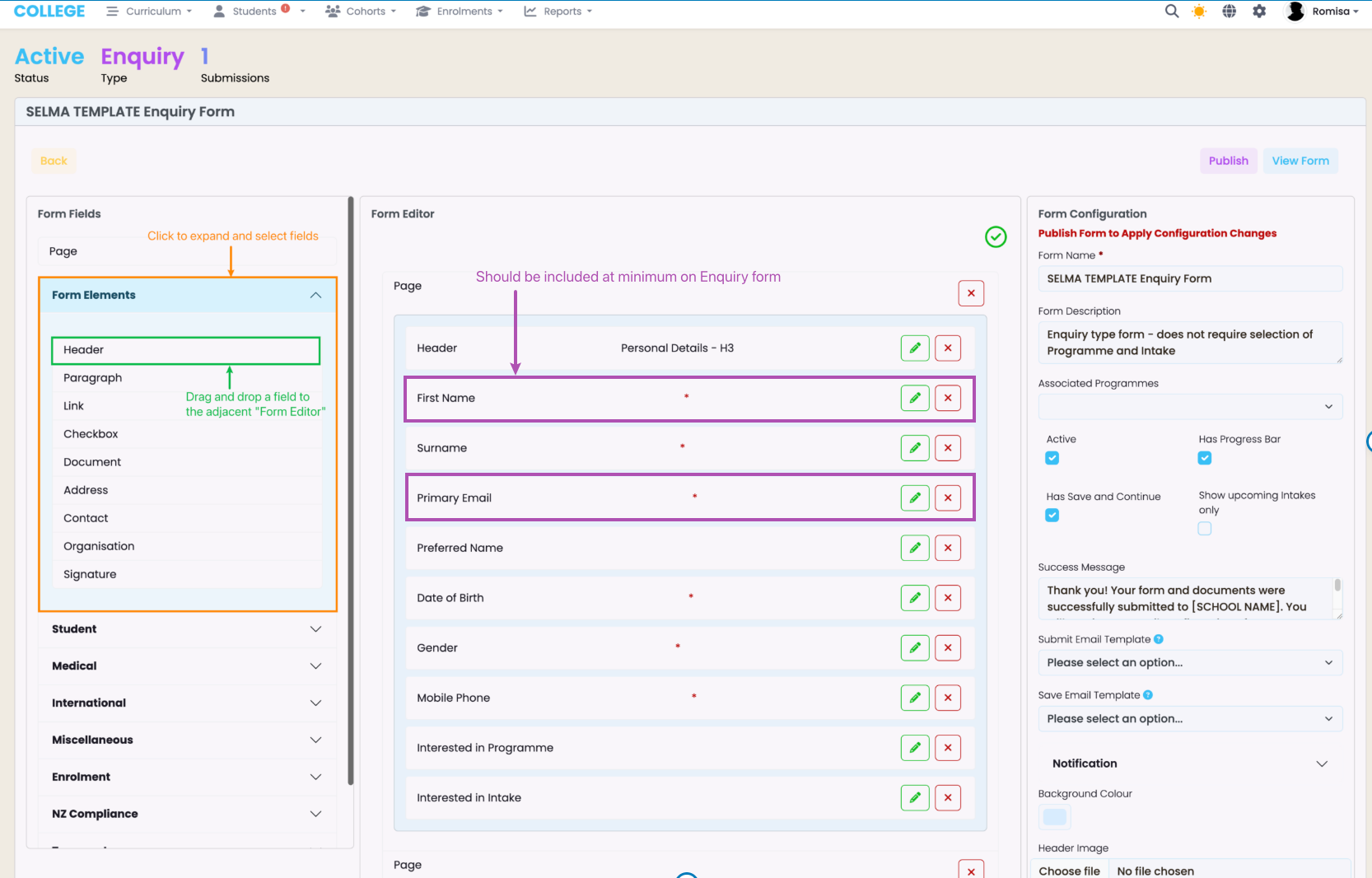Open settings gear in the top bar

point(1259,12)
